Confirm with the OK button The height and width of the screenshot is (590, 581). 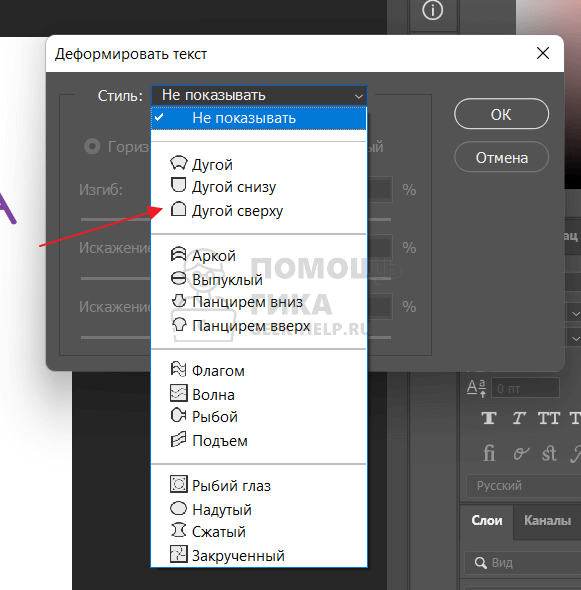(501, 114)
